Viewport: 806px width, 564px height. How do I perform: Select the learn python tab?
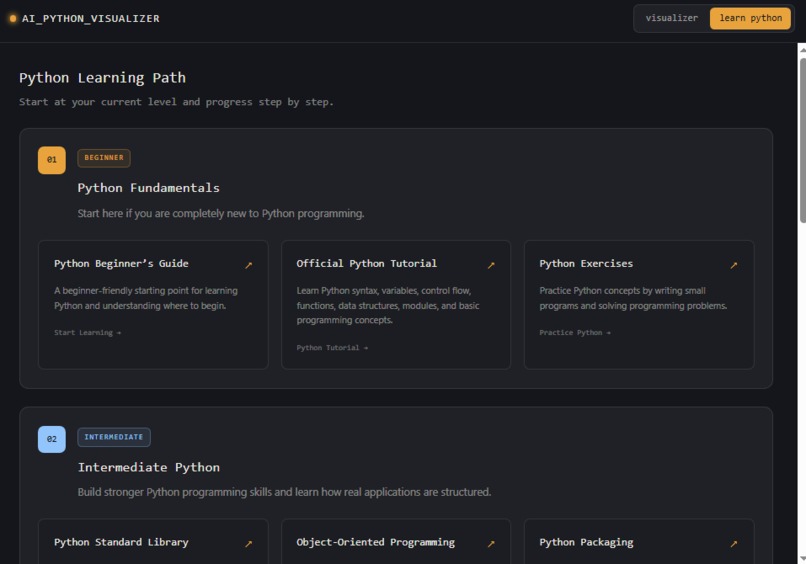tap(750, 18)
